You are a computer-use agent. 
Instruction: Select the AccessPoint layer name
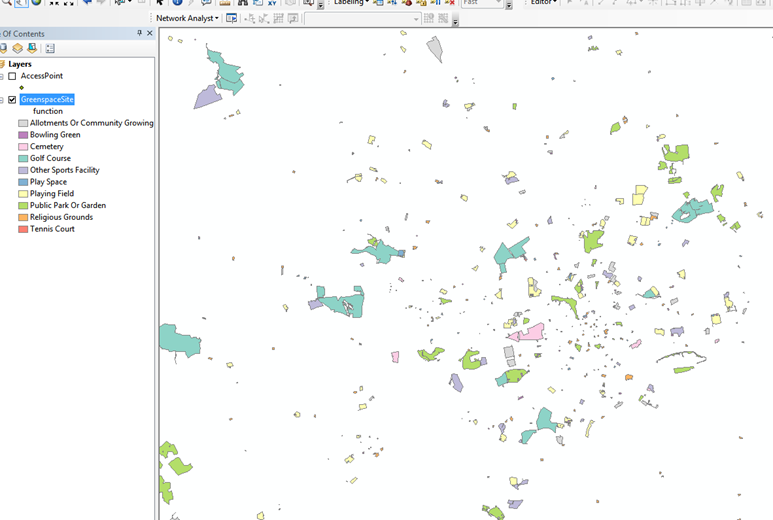click(42, 76)
